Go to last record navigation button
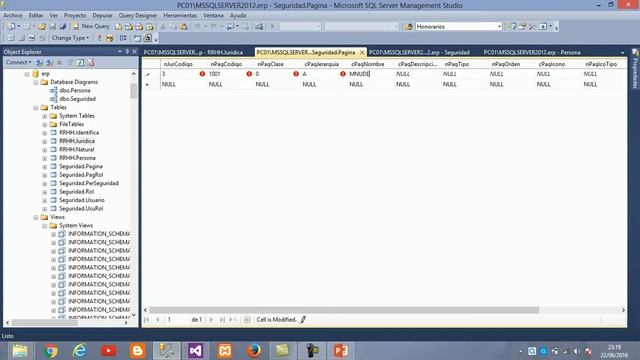Image resolution: width=640 pixels, height=360 pixels. 222,320
